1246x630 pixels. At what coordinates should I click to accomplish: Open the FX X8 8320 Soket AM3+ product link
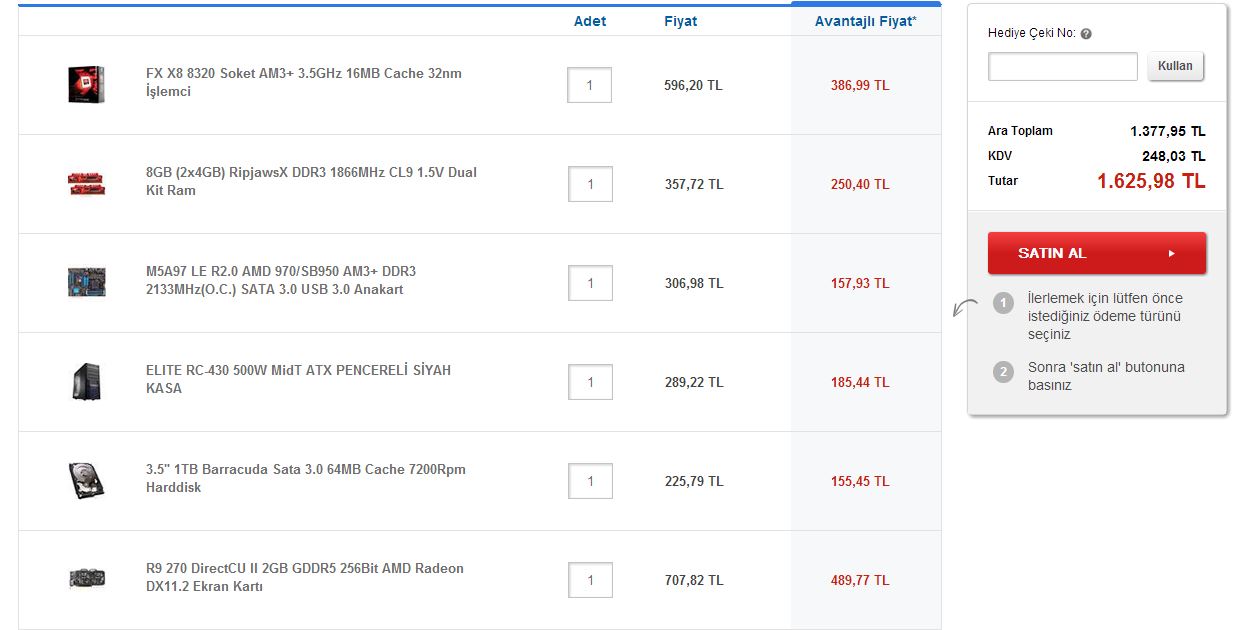304,82
